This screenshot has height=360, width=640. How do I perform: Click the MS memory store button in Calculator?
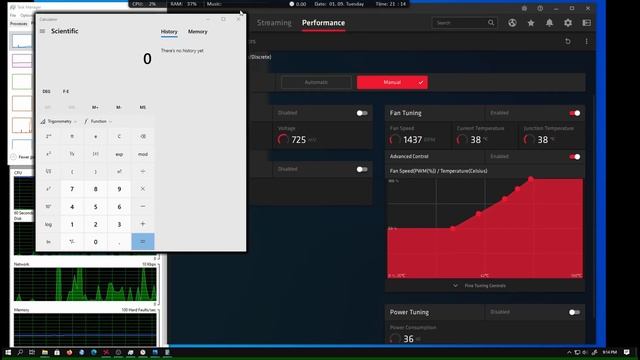[x=142, y=107]
